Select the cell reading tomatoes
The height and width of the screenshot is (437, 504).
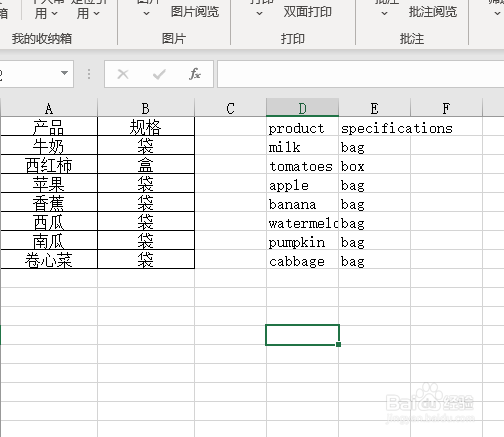302,164
